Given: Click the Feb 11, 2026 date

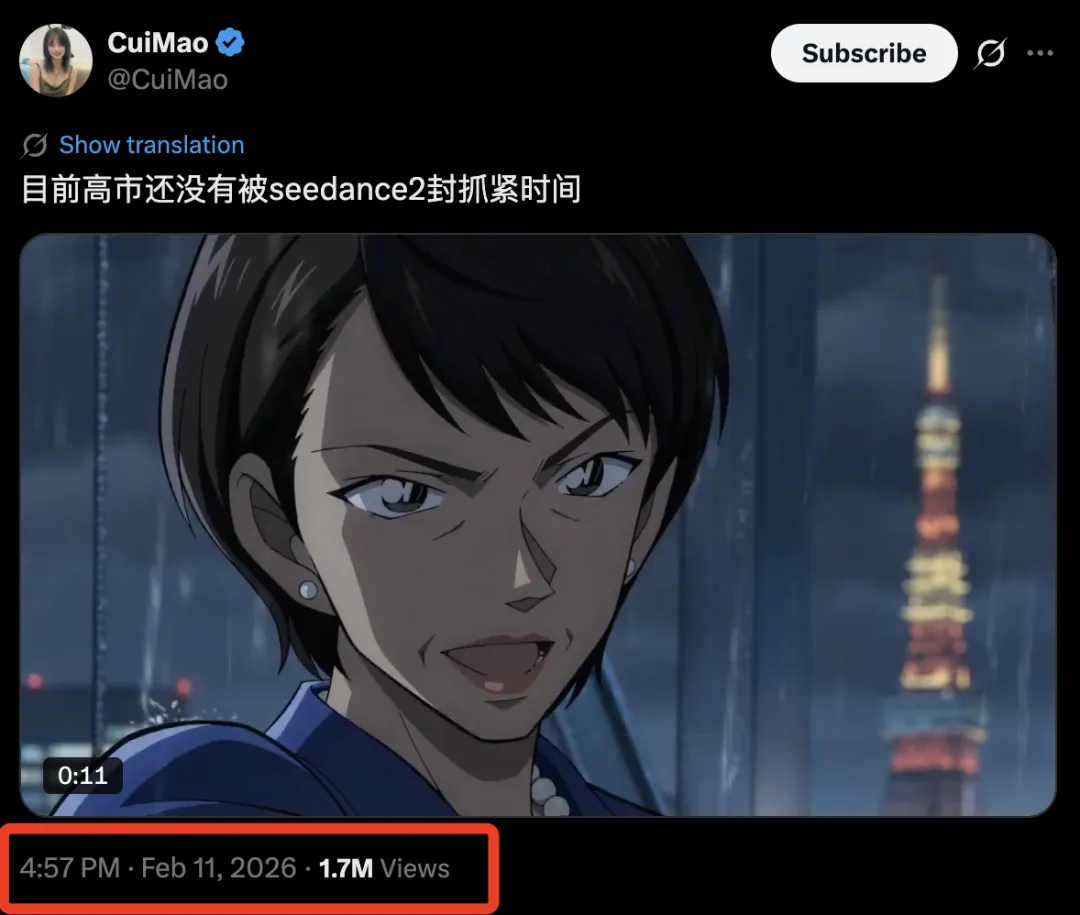Looking at the screenshot, I should click(218, 868).
